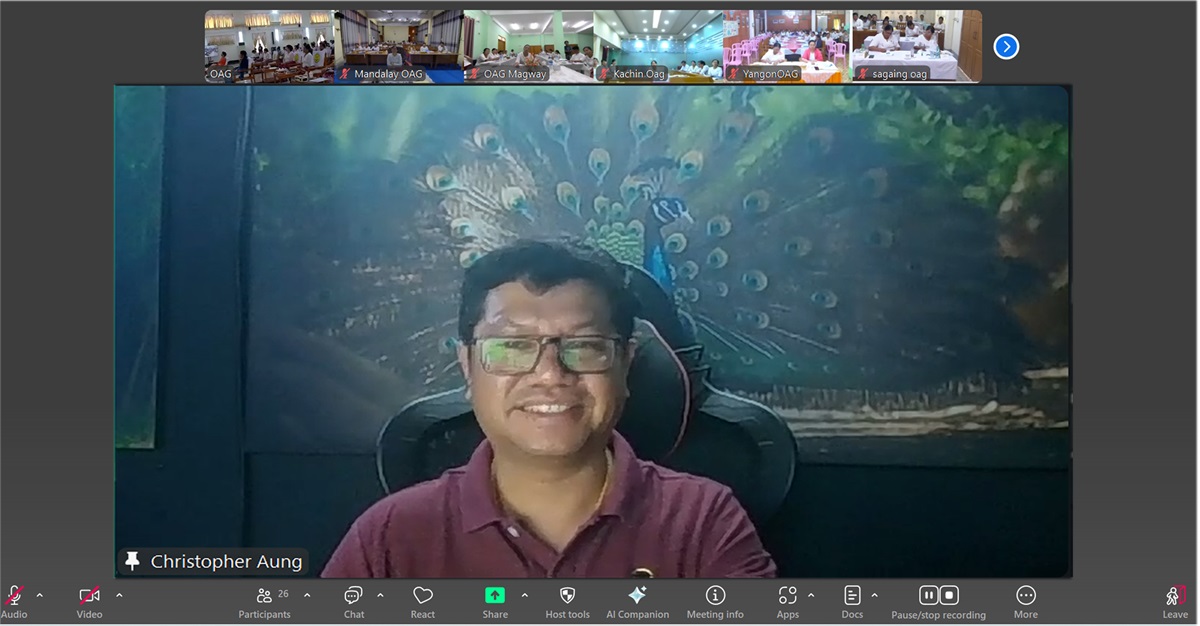Expand audio settings arrow next to Audio

tap(40, 595)
